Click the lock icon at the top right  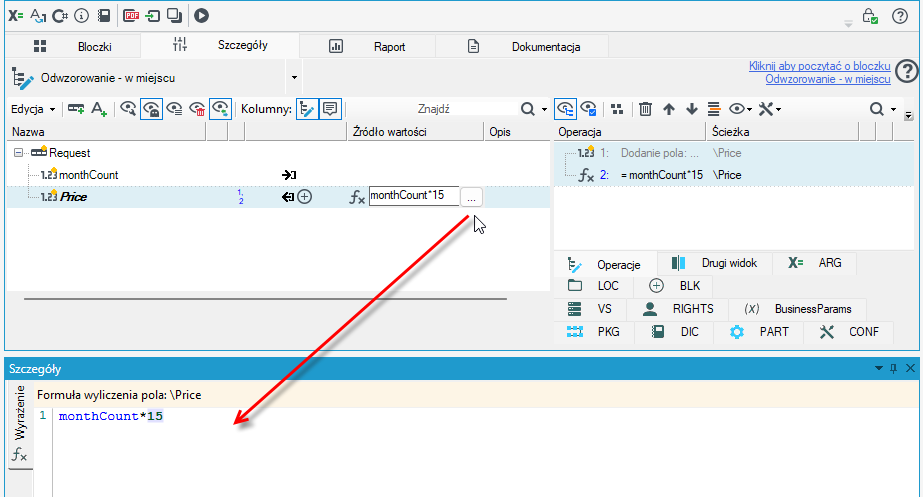point(870,16)
